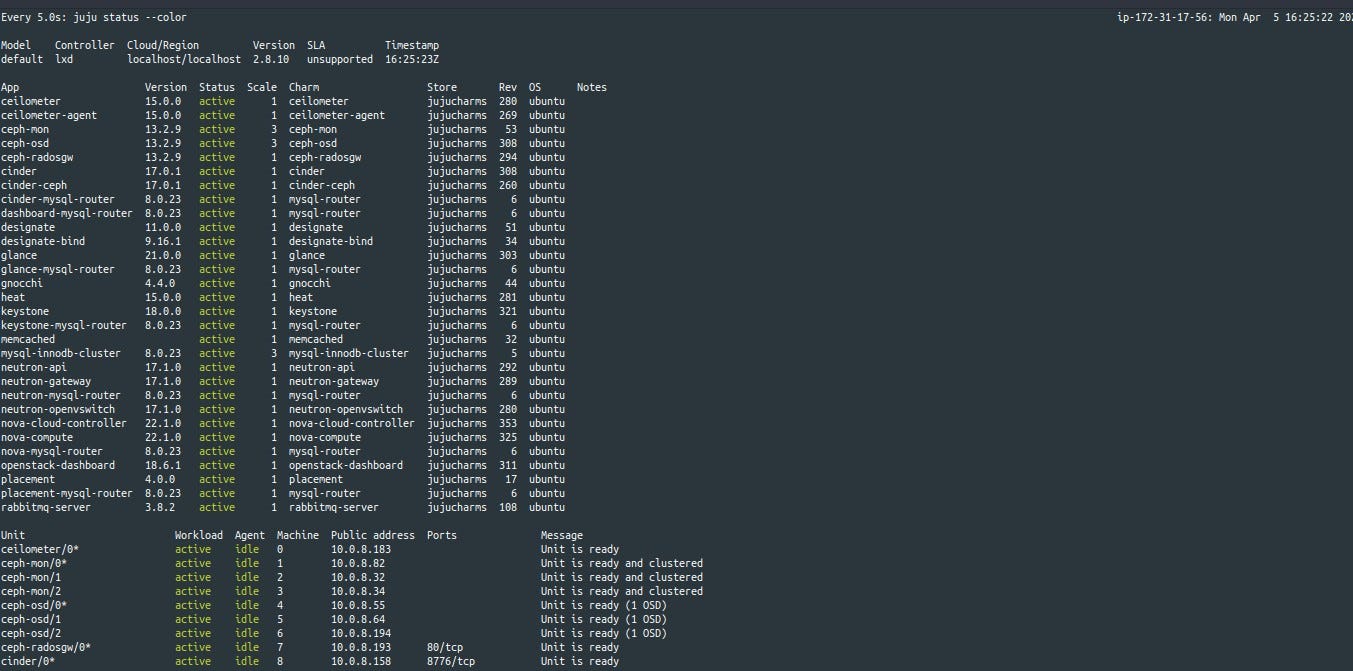Viewport: 1353px width, 671px height.
Task: Click revision '353' in nova-cloud-controller row
Action: coord(508,423)
